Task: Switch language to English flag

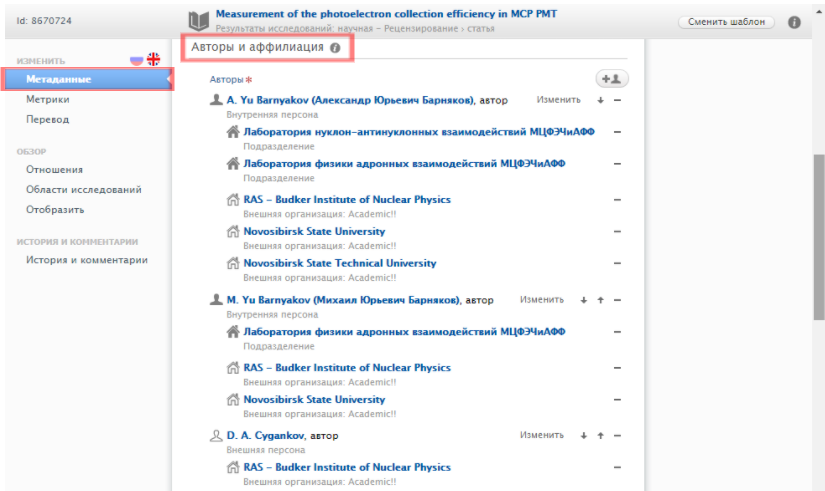Action: 153,59
